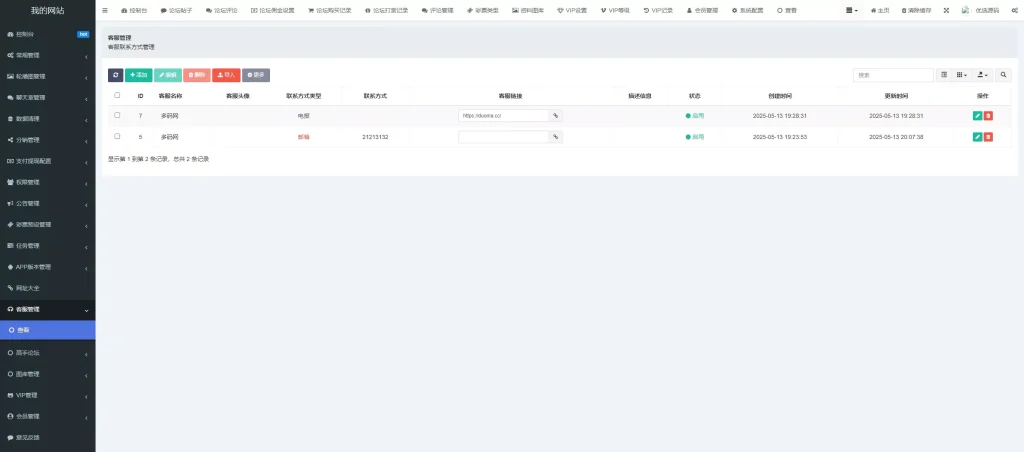Select the row checkbox for ID 5
This screenshot has width=1024, height=452.
point(117,137)
